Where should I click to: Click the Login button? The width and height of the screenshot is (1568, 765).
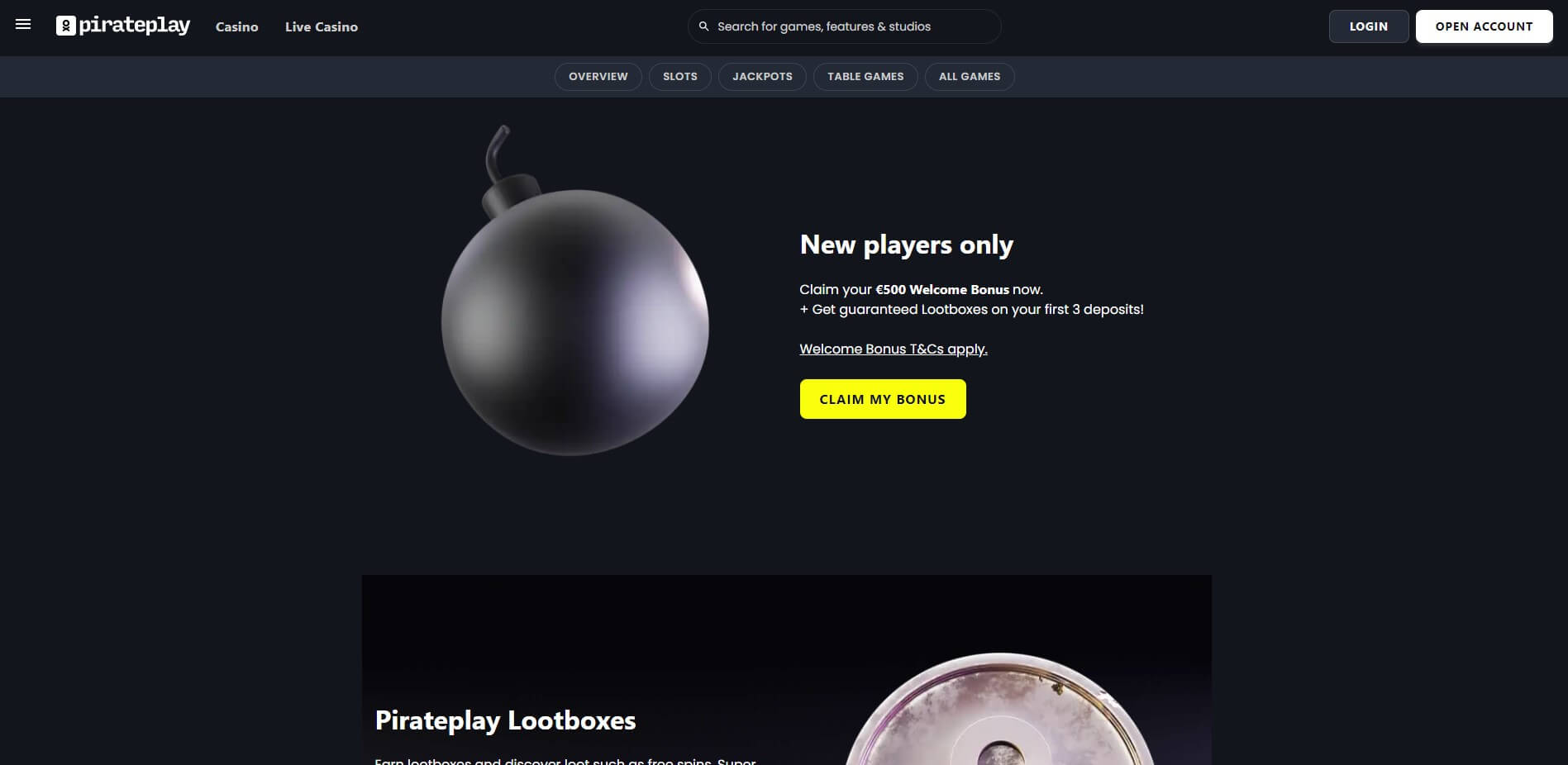(1369, 26)
